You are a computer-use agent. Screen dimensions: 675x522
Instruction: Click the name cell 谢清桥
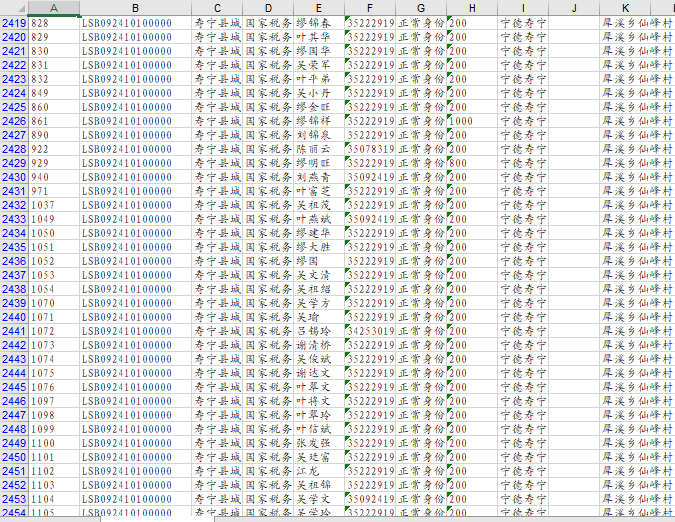click(x=319, y=345)
